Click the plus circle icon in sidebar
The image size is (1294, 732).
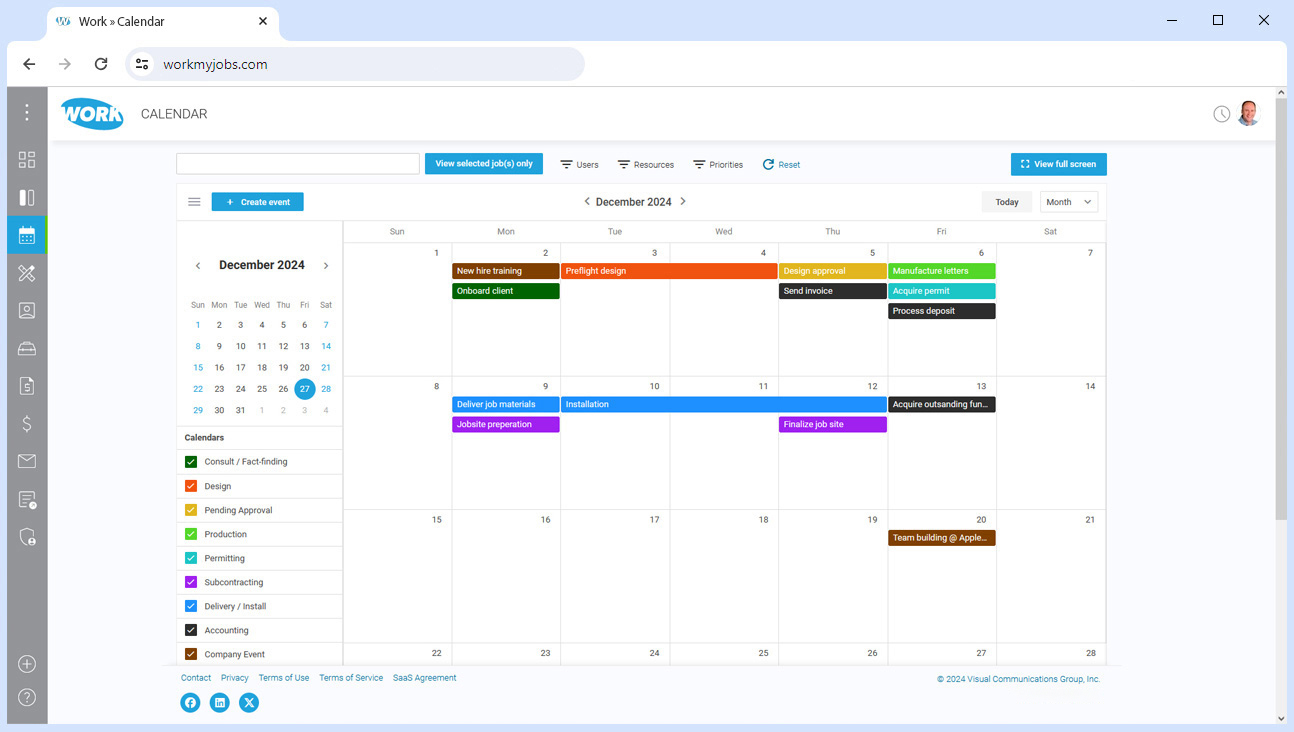pos(27,664)
